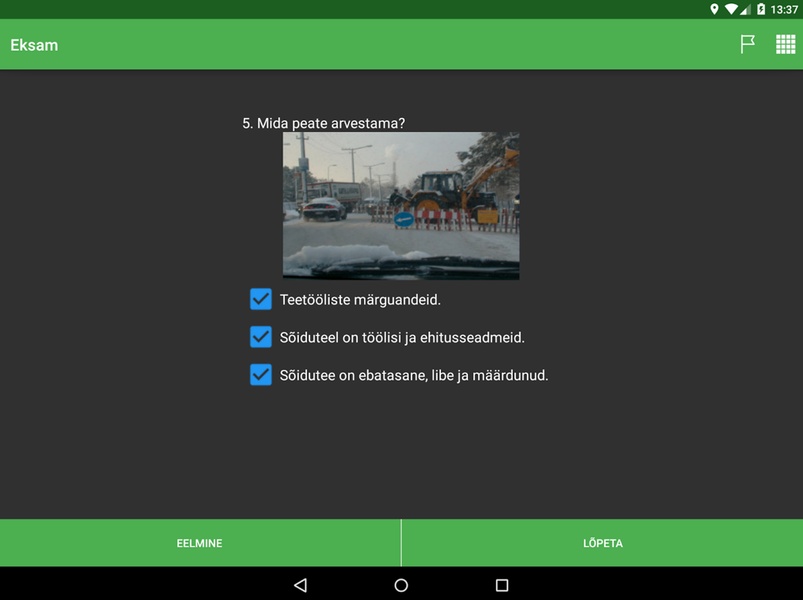Tap the Wi-Fi status icon

pos(731,9)
